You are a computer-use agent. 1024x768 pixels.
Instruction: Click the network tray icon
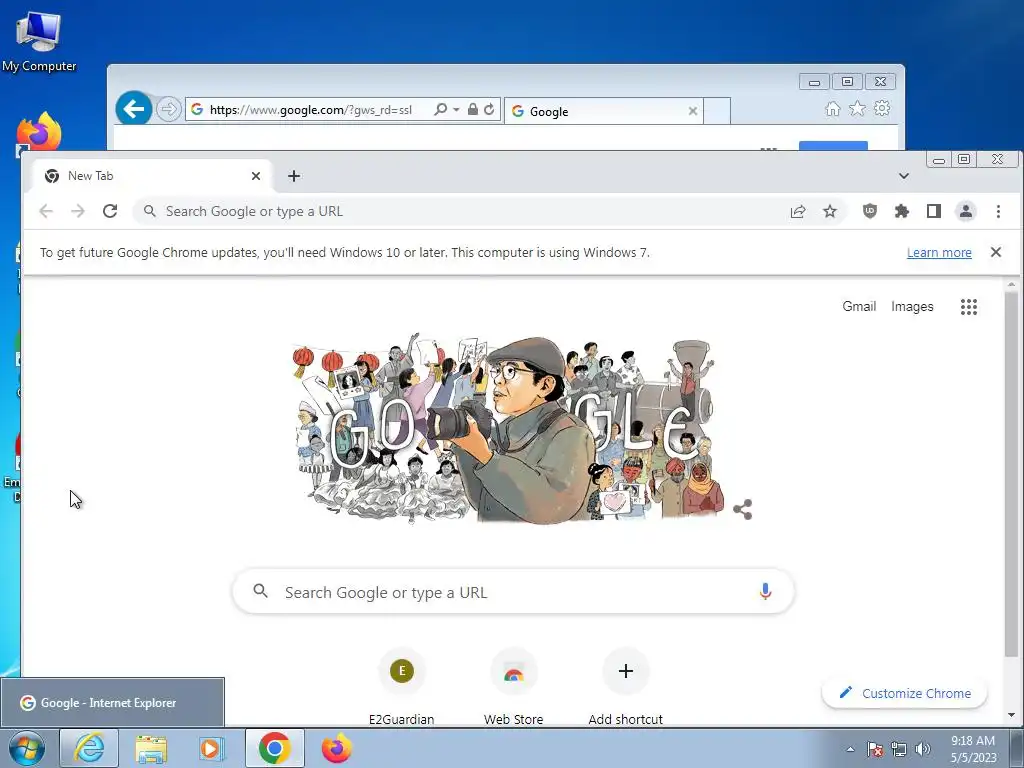coord(899,749)
